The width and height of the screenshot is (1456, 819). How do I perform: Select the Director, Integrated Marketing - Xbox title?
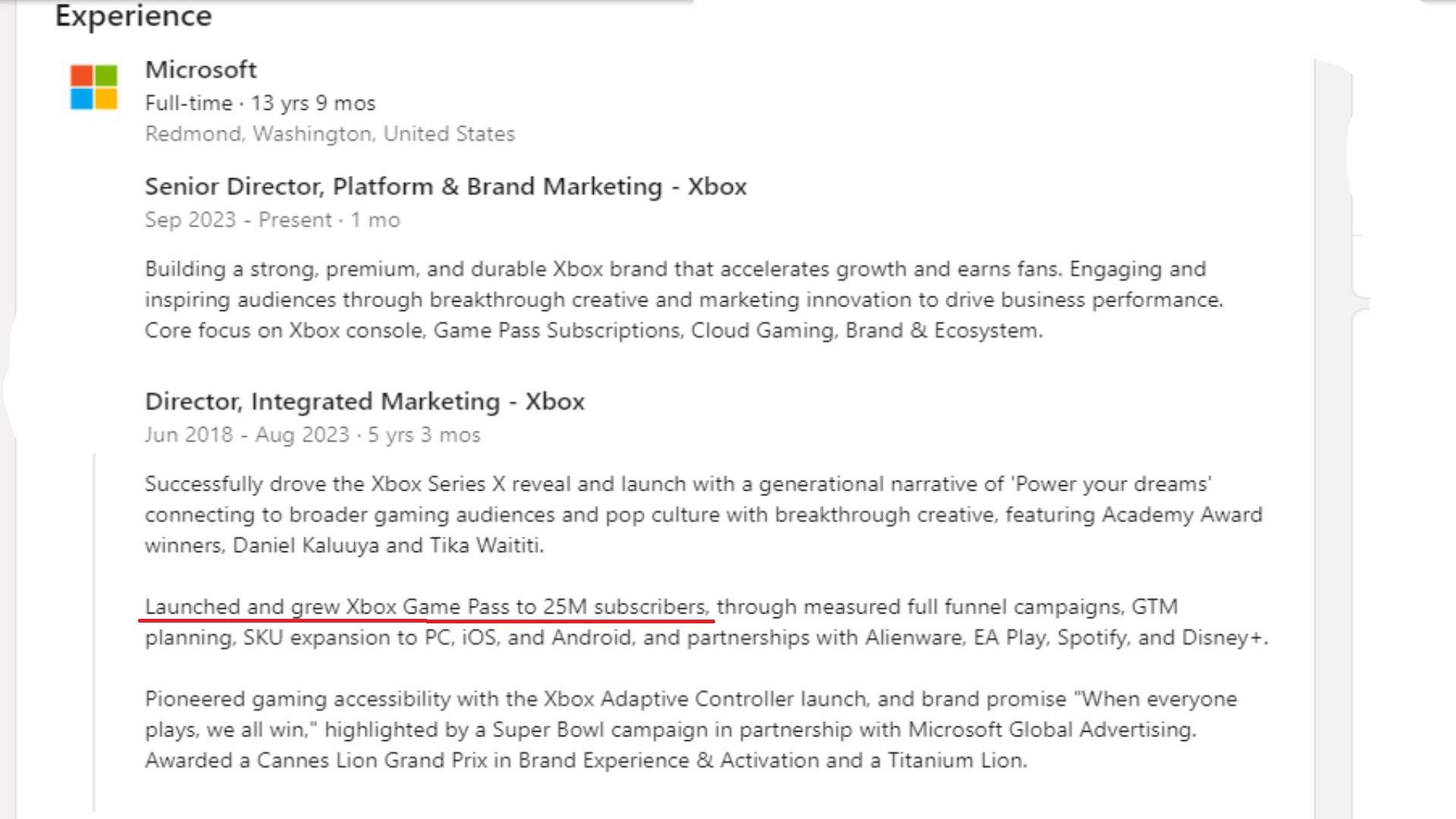tap(365, 401)
